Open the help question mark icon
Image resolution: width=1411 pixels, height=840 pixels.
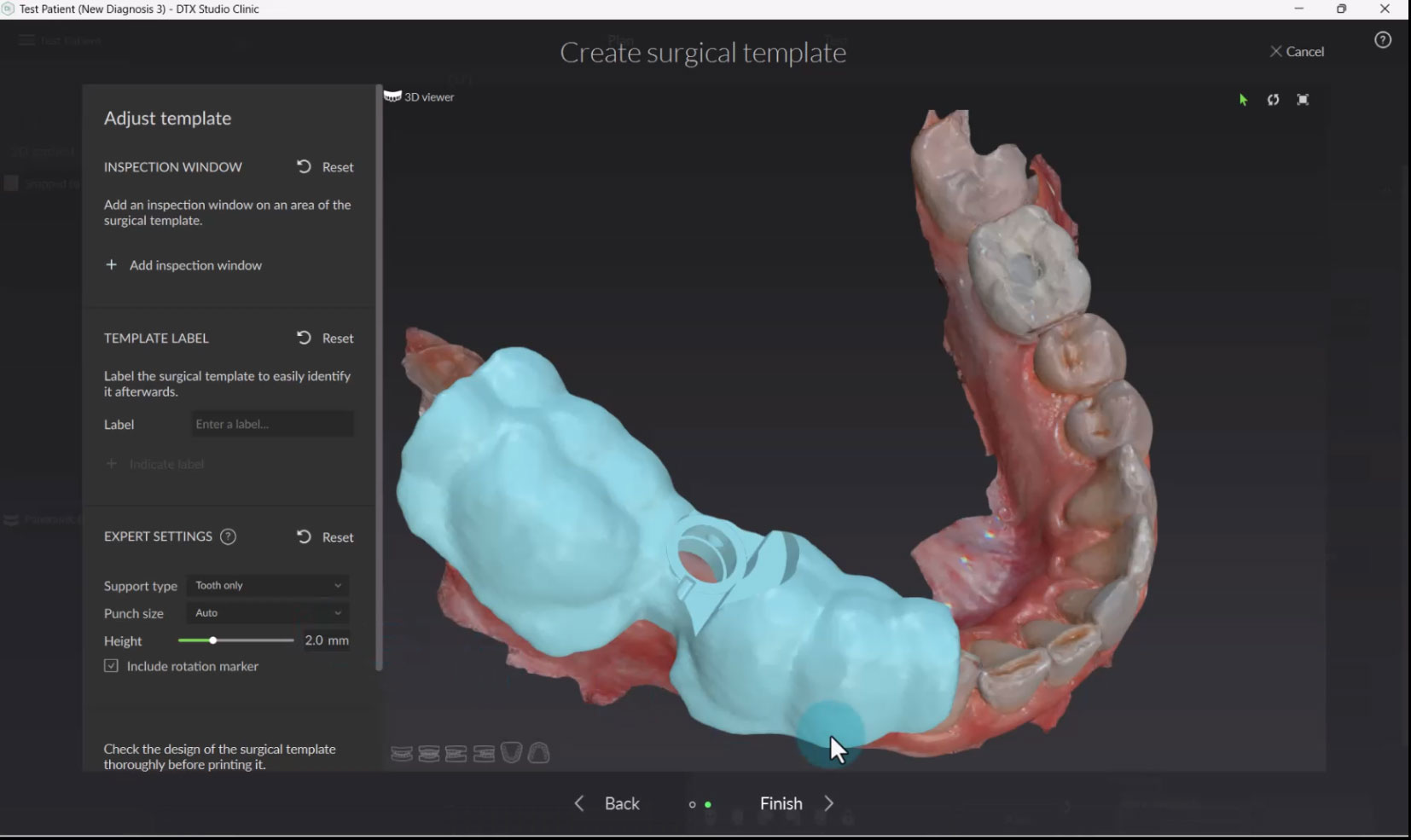(x=1383, y=40)
